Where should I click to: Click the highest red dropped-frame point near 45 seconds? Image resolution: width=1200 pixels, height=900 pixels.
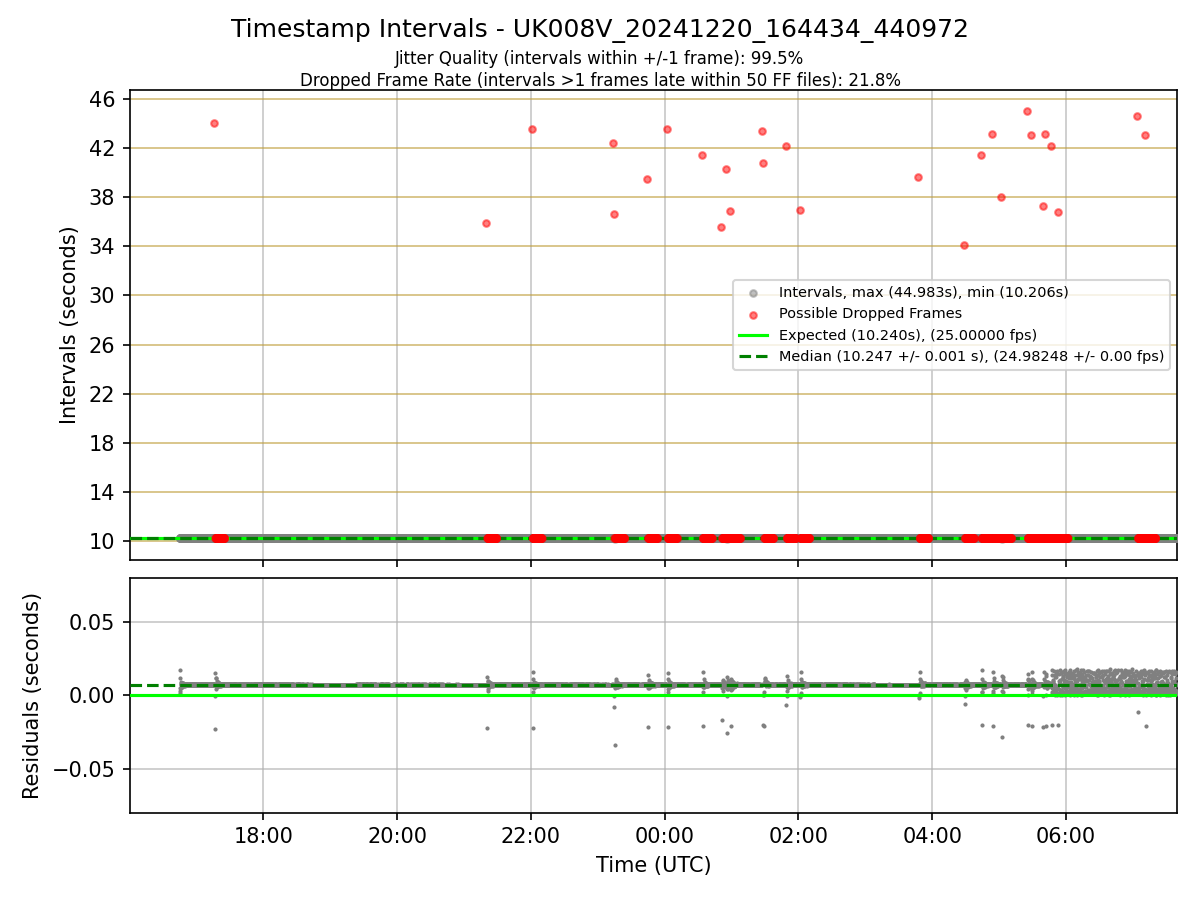(1027, 111)
